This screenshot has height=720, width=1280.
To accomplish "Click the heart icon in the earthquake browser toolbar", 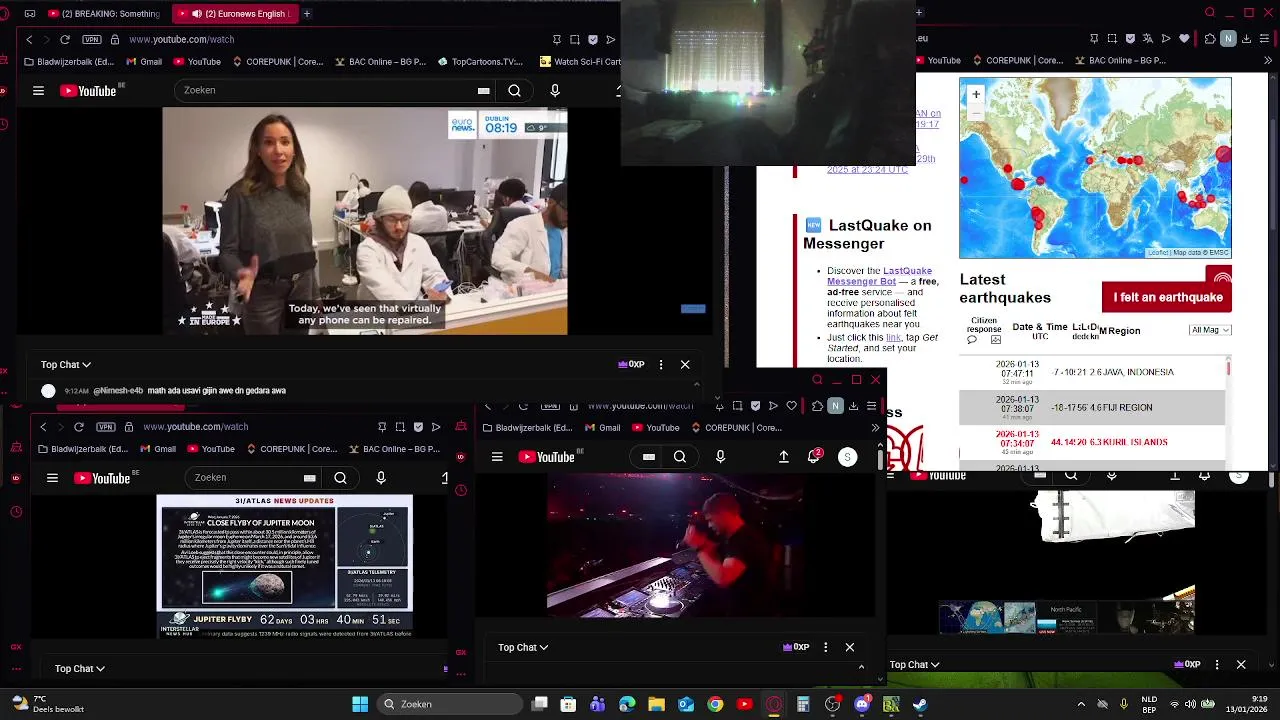I will pyautogui.click(x=1185, y=39).
